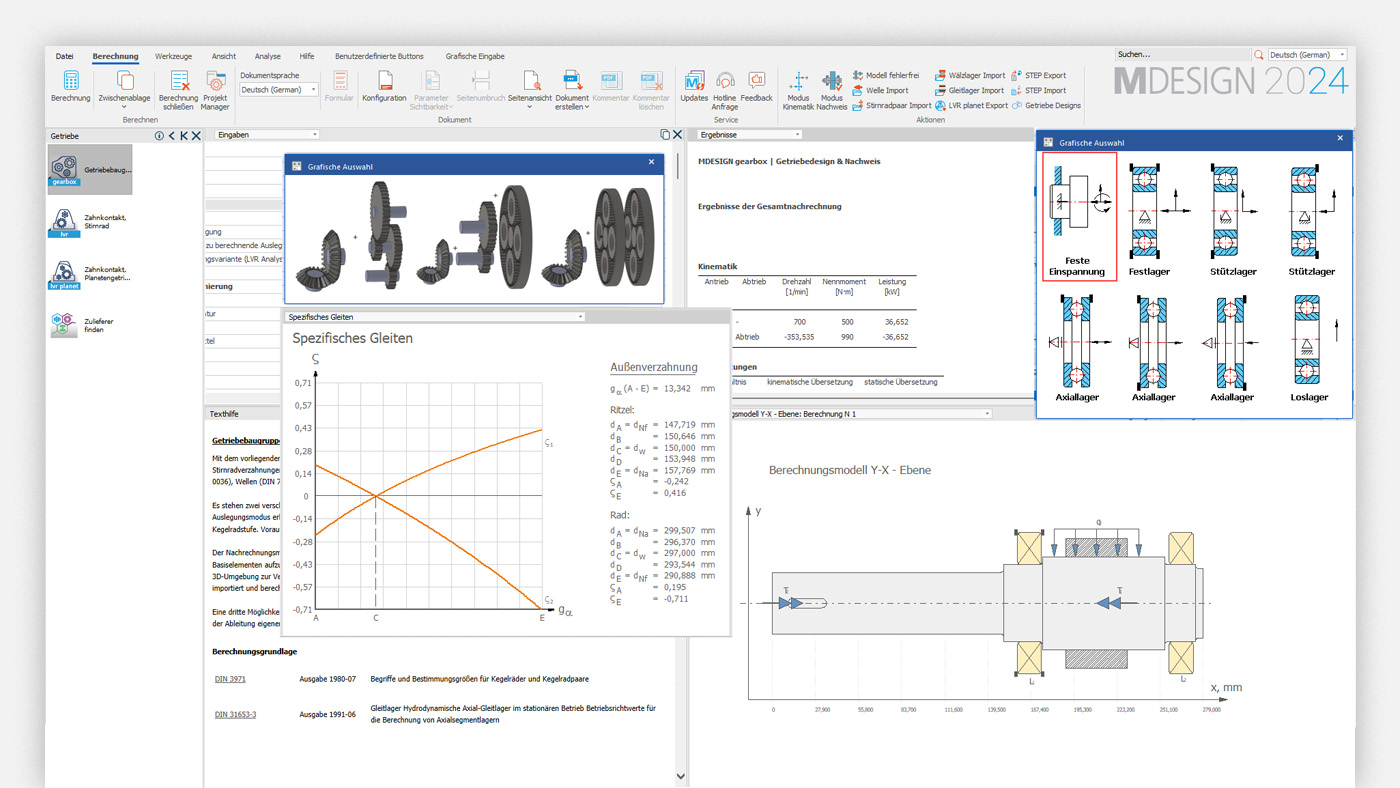Open Benutzerdefinierte Buttons tab
Viewport: 1400px width, 788px height.
[x=379, y=56]
